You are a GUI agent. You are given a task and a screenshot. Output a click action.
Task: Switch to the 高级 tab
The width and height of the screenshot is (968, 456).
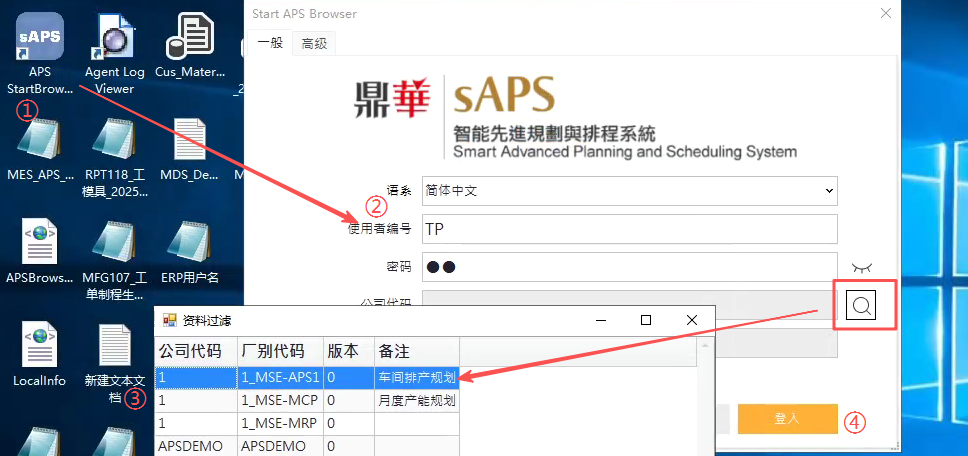tap(314, 44)
